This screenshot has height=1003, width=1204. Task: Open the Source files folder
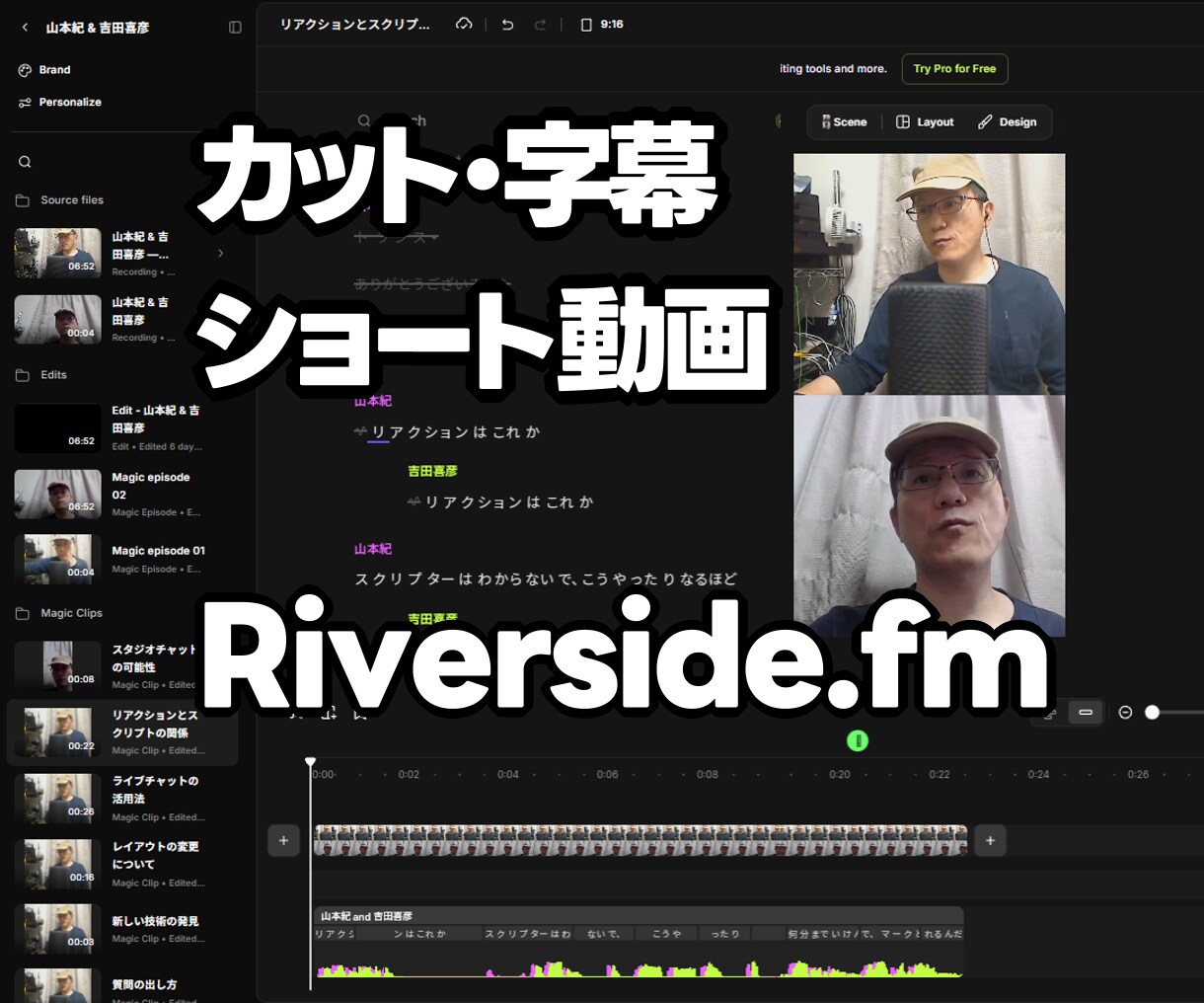pos(59,200)
